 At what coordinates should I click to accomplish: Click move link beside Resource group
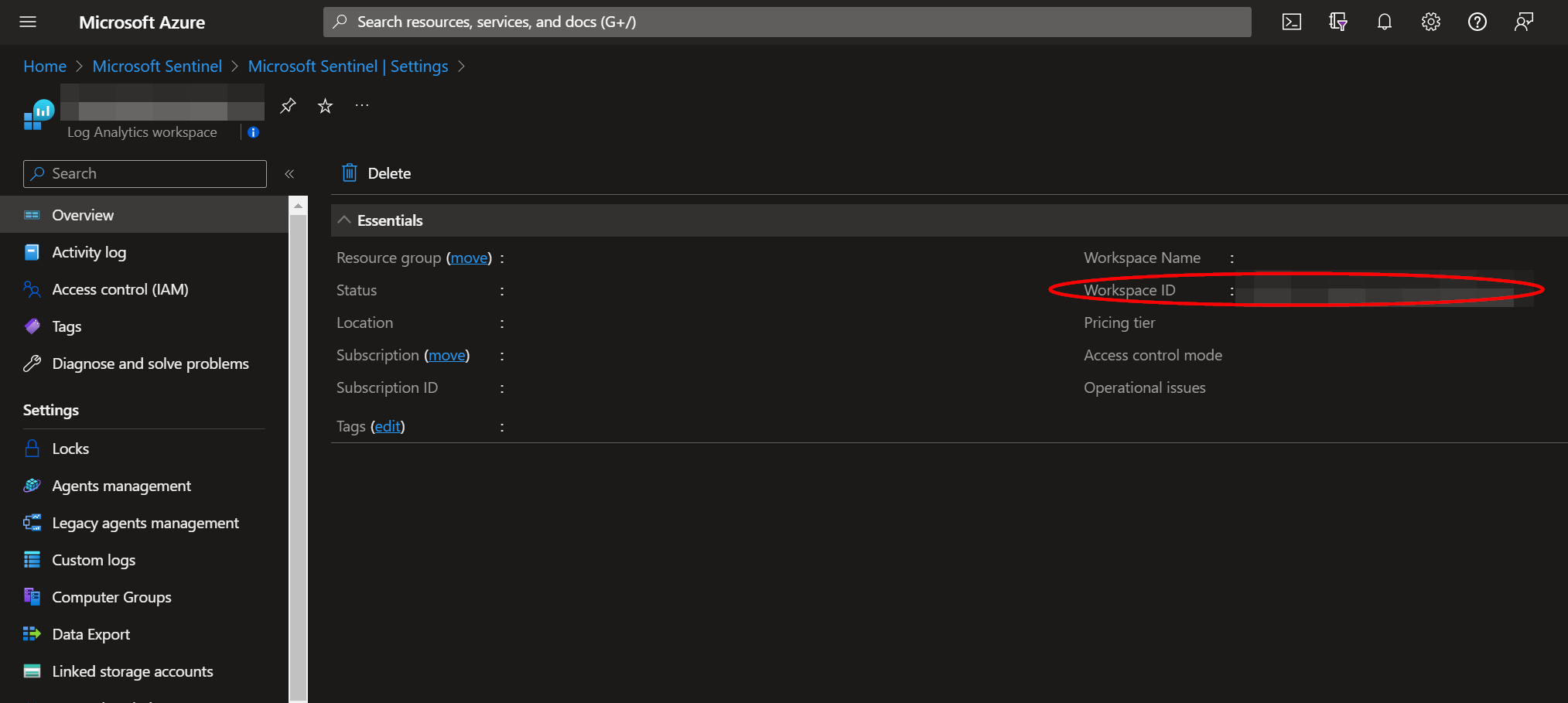click(470, 258)
